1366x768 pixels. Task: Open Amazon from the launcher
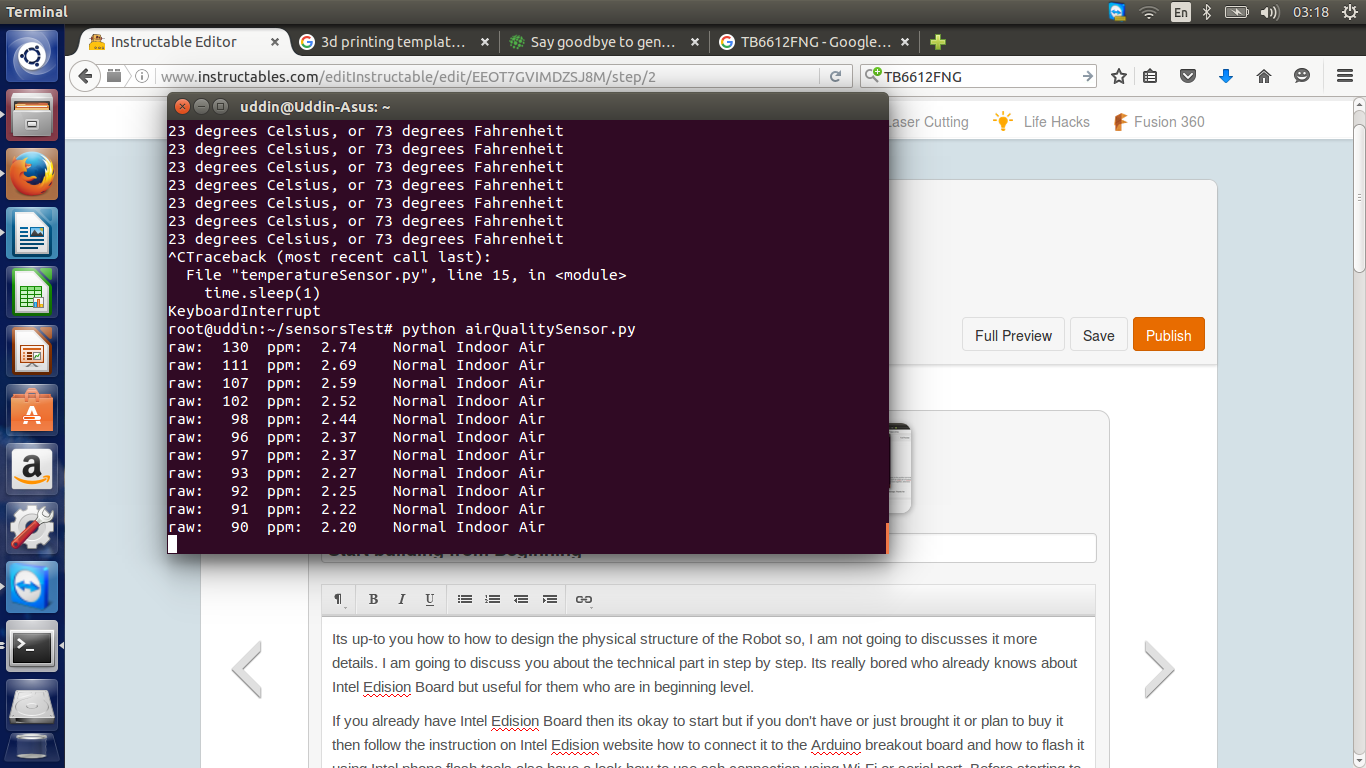(x=32, y=469)
